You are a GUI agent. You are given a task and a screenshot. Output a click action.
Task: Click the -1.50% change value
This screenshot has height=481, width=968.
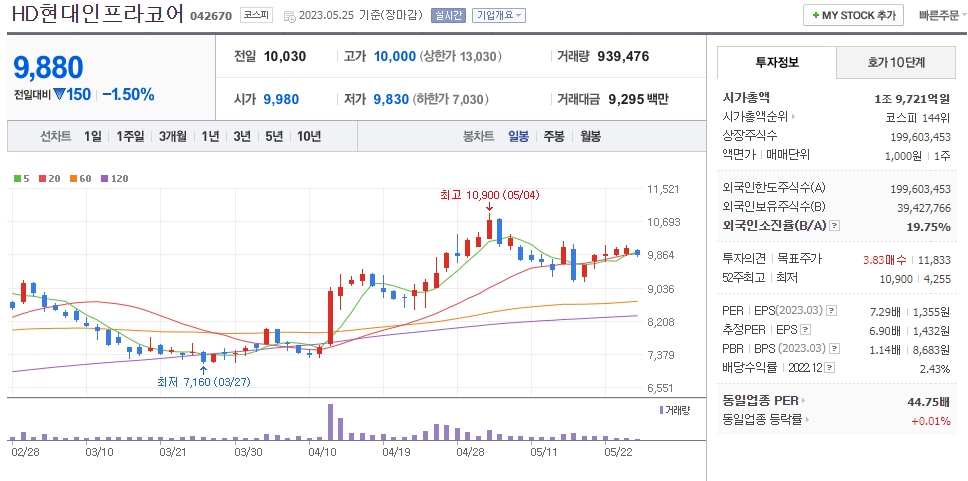click(128, 94)
